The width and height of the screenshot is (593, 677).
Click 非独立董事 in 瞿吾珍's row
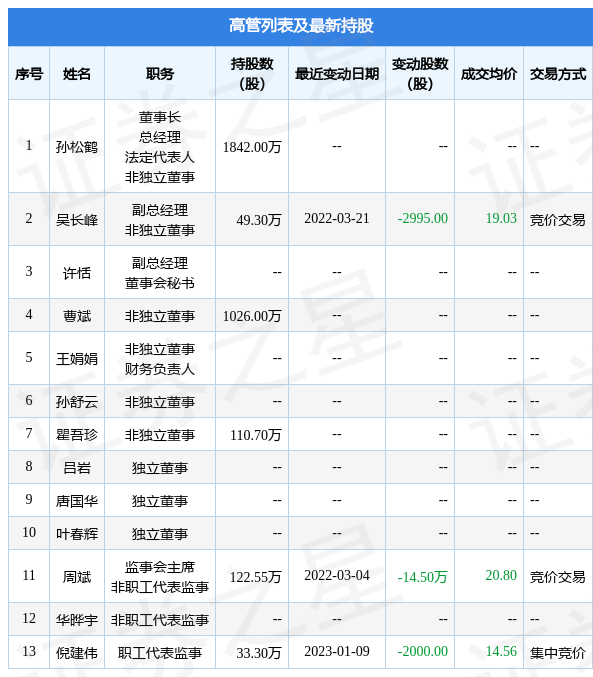click(160, 435)
